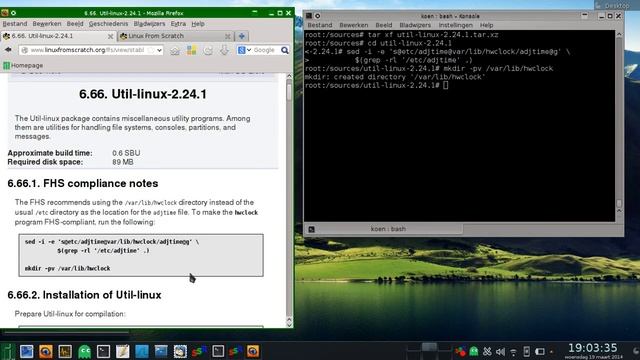640x360 pixels.
Task: Open Konsole Instellingen menu
Action: (456, 25)
